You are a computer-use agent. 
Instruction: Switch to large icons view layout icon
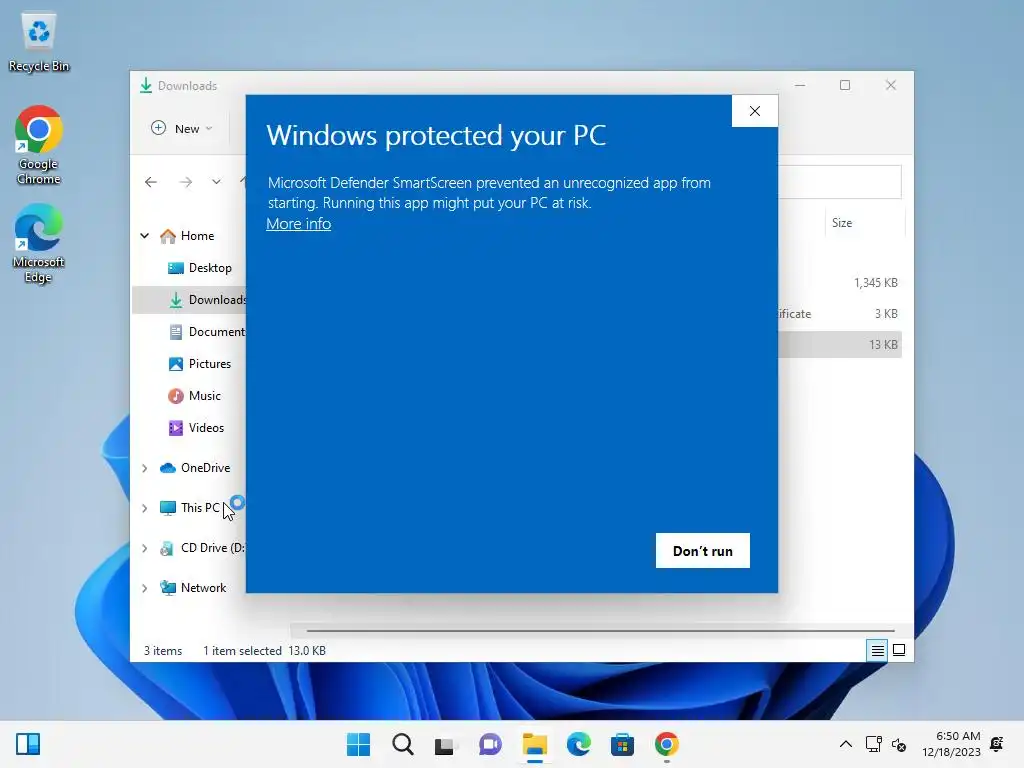(x=899, y=650)
